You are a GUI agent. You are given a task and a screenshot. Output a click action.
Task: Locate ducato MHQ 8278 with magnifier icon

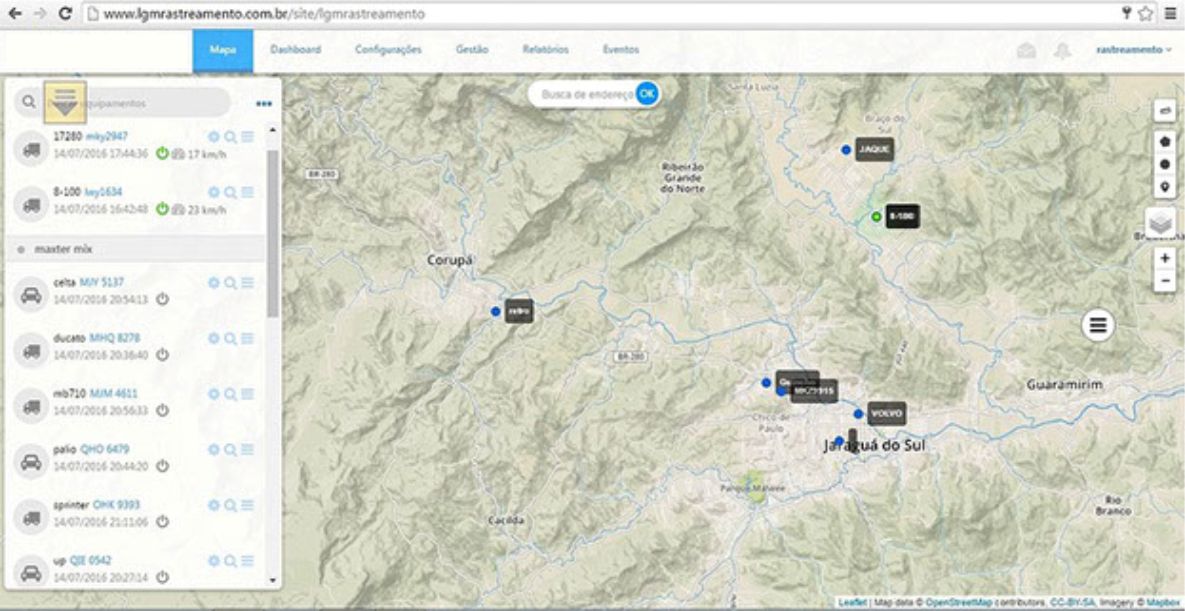coord(230,339)
